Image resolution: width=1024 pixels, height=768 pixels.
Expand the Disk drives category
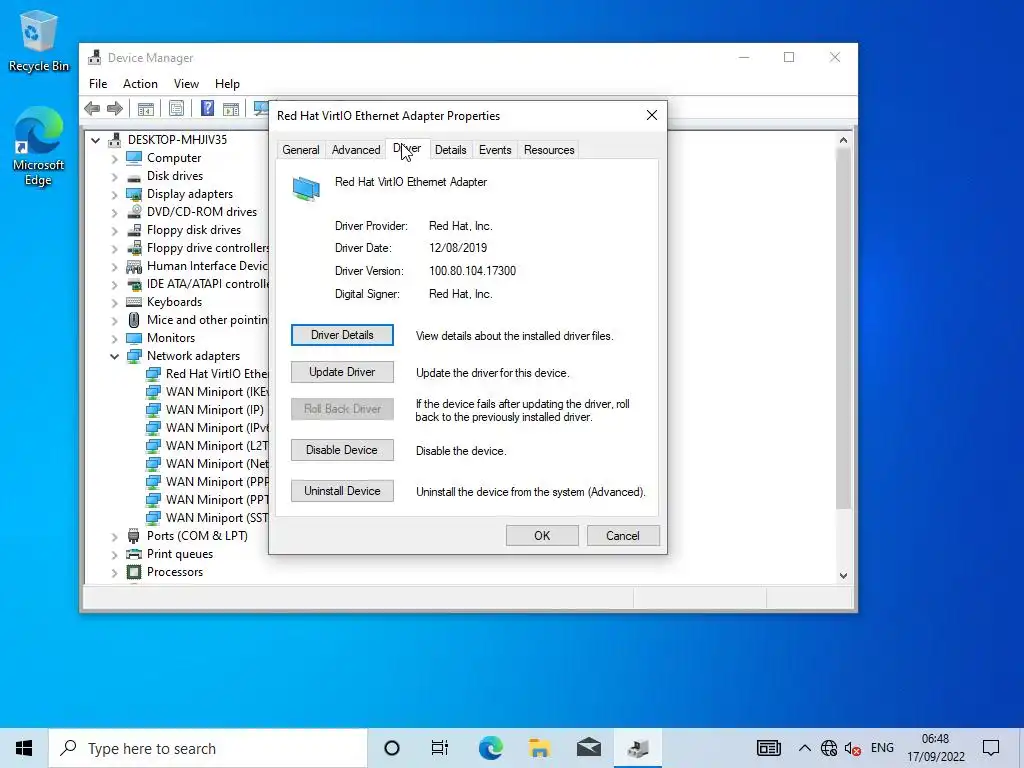tap(114, 176)
